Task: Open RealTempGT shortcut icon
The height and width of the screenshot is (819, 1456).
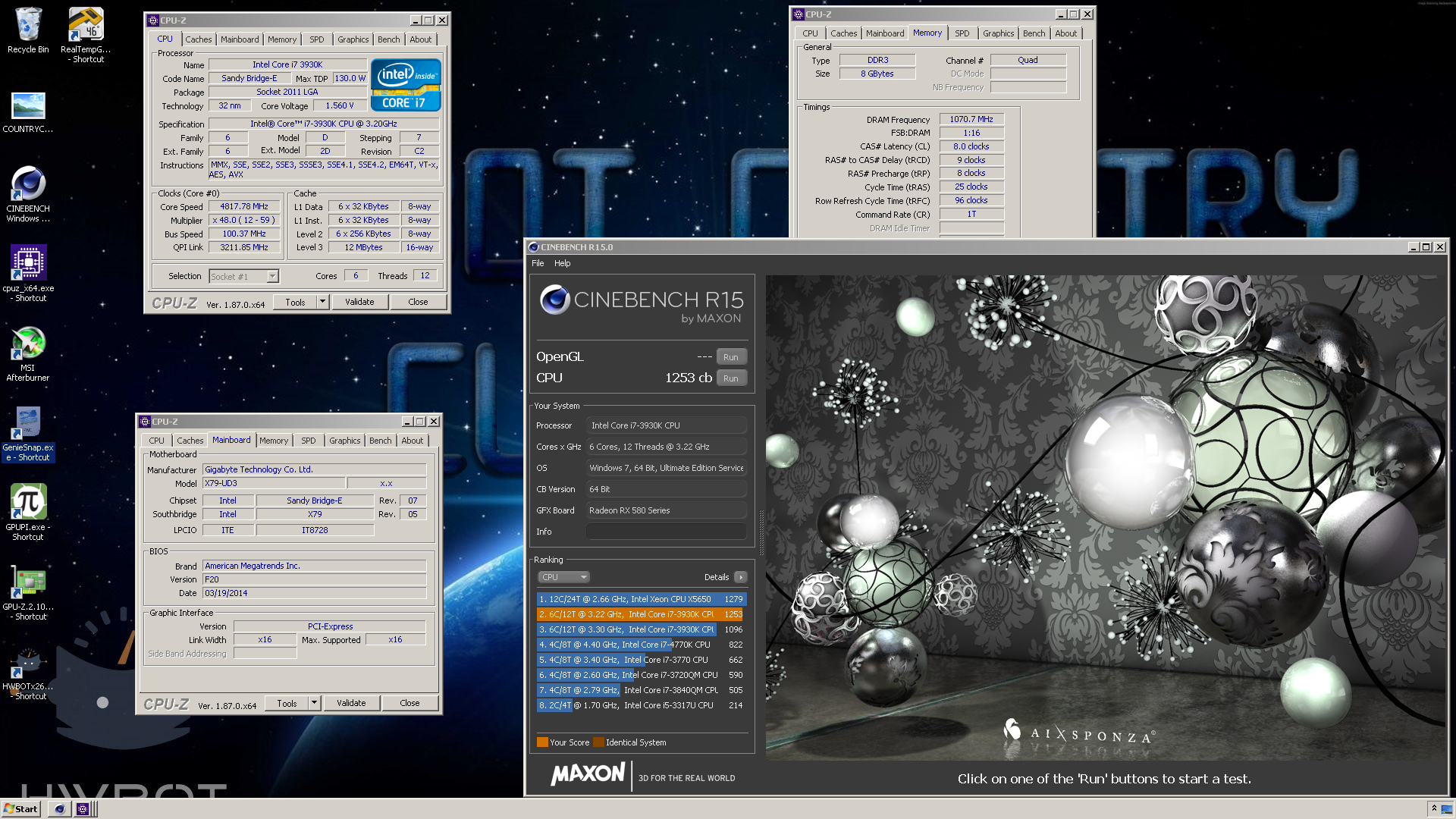Action: pos(86,34)
